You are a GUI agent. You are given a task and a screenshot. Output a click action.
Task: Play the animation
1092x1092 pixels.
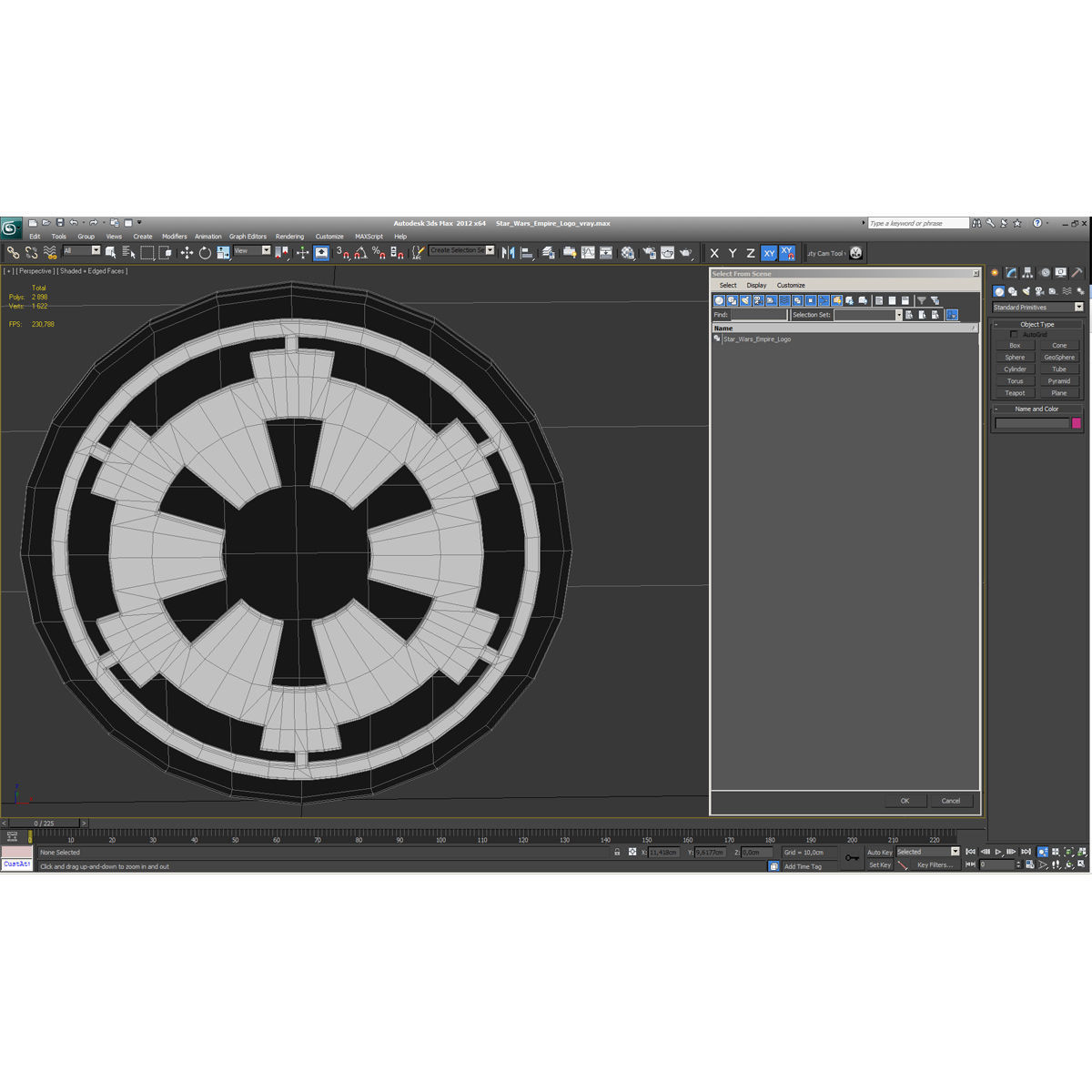[x=998, y=852]
